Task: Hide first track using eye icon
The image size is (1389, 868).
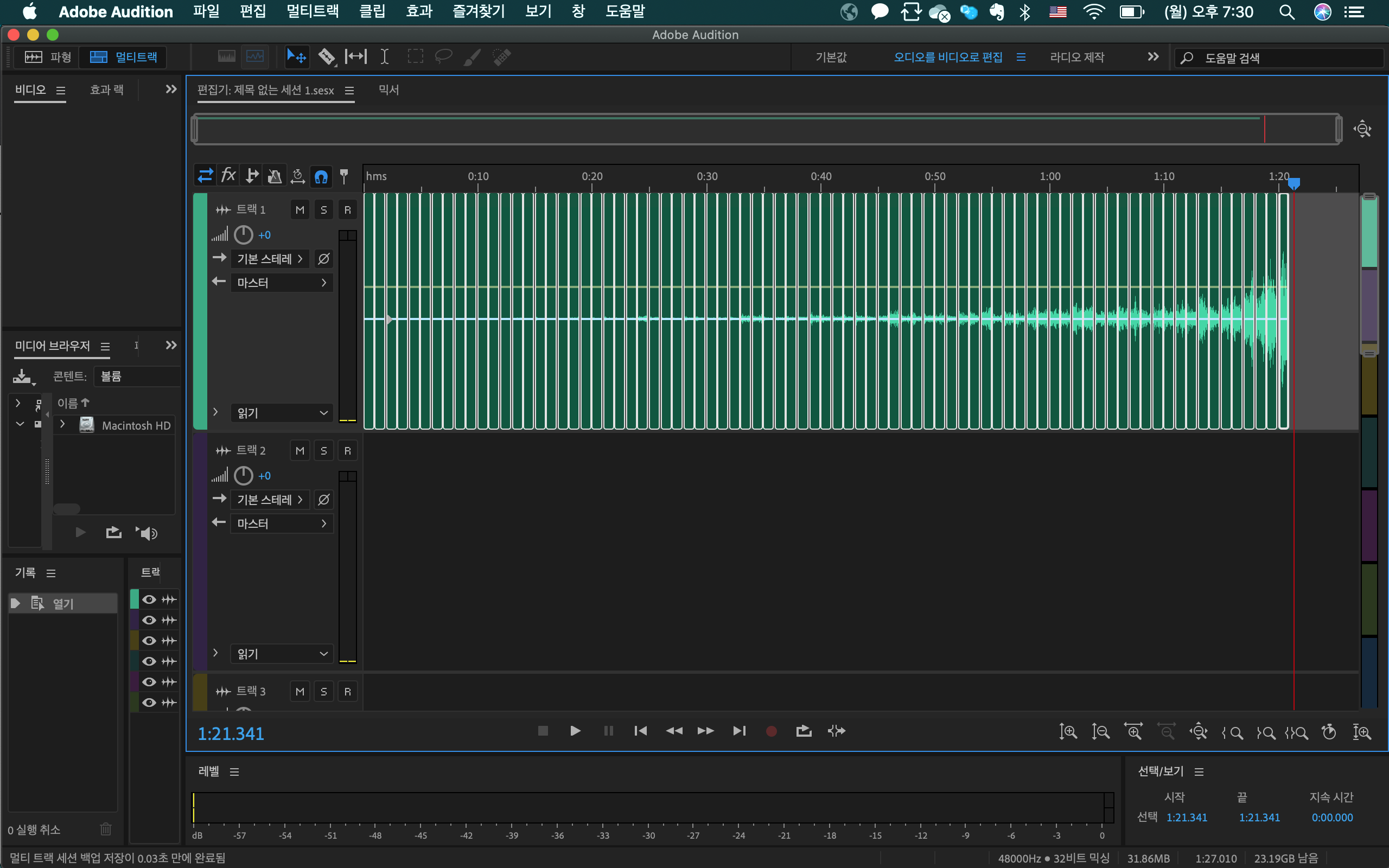Action: [x=149, y=599]
